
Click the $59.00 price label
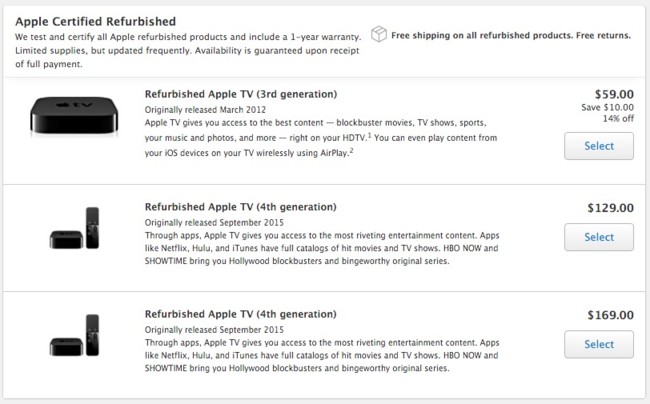(x=614, y=94)
